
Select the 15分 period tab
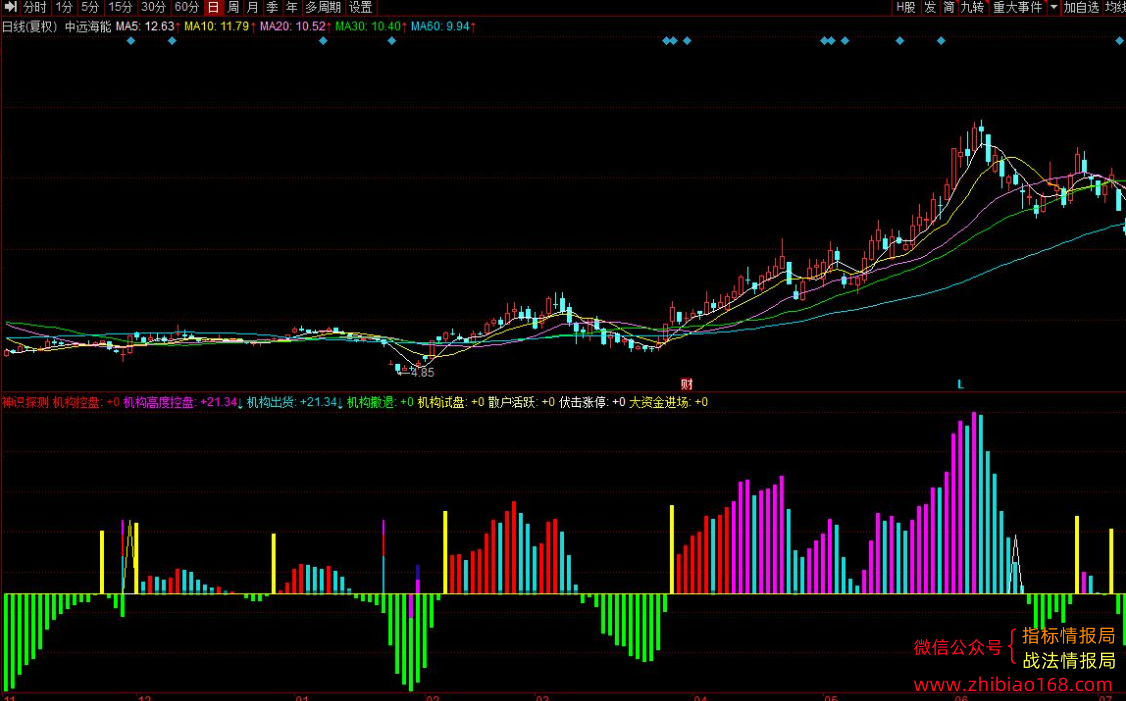pos(120,7)
